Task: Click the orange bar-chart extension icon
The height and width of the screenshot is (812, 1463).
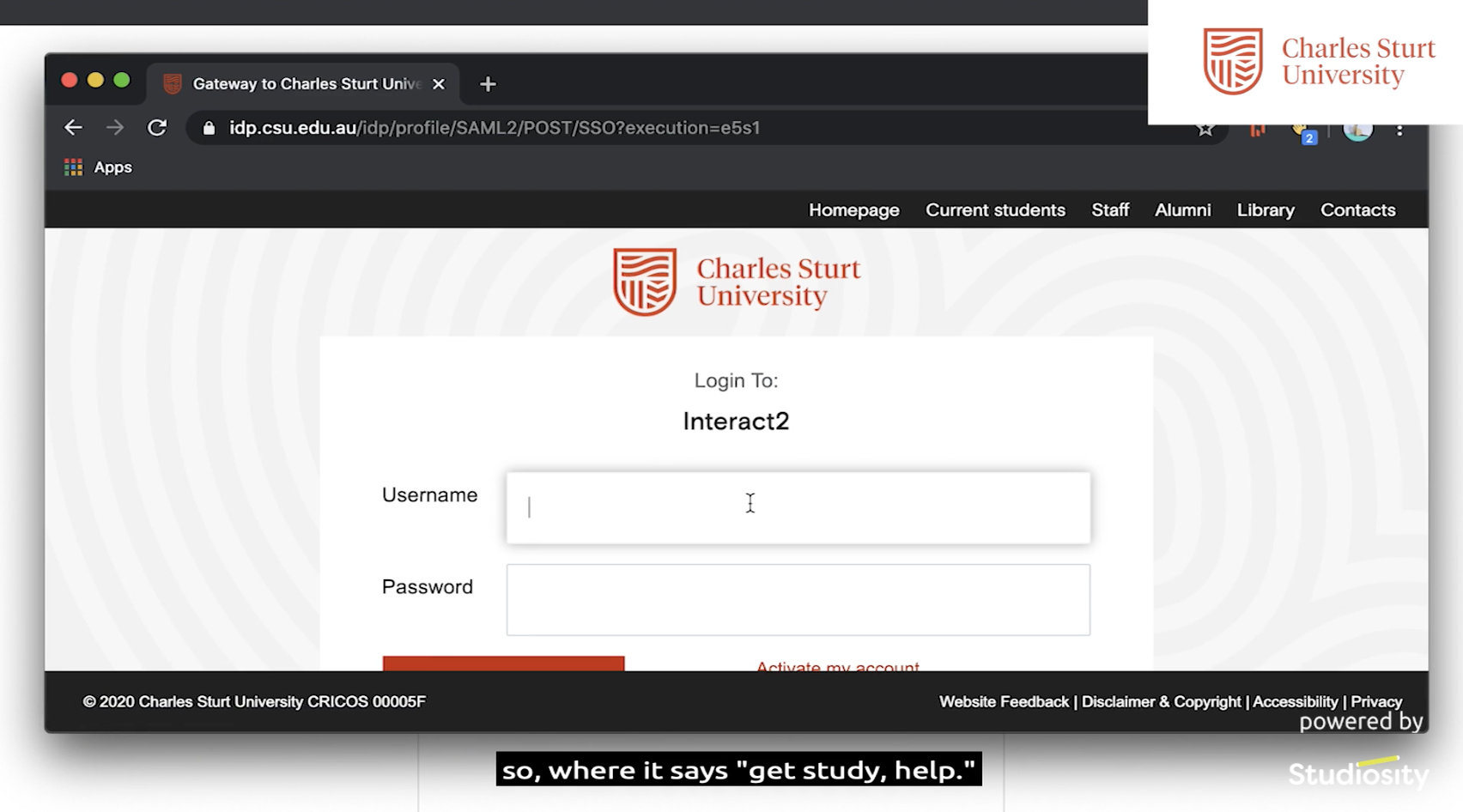Action: coord(1258,130)
